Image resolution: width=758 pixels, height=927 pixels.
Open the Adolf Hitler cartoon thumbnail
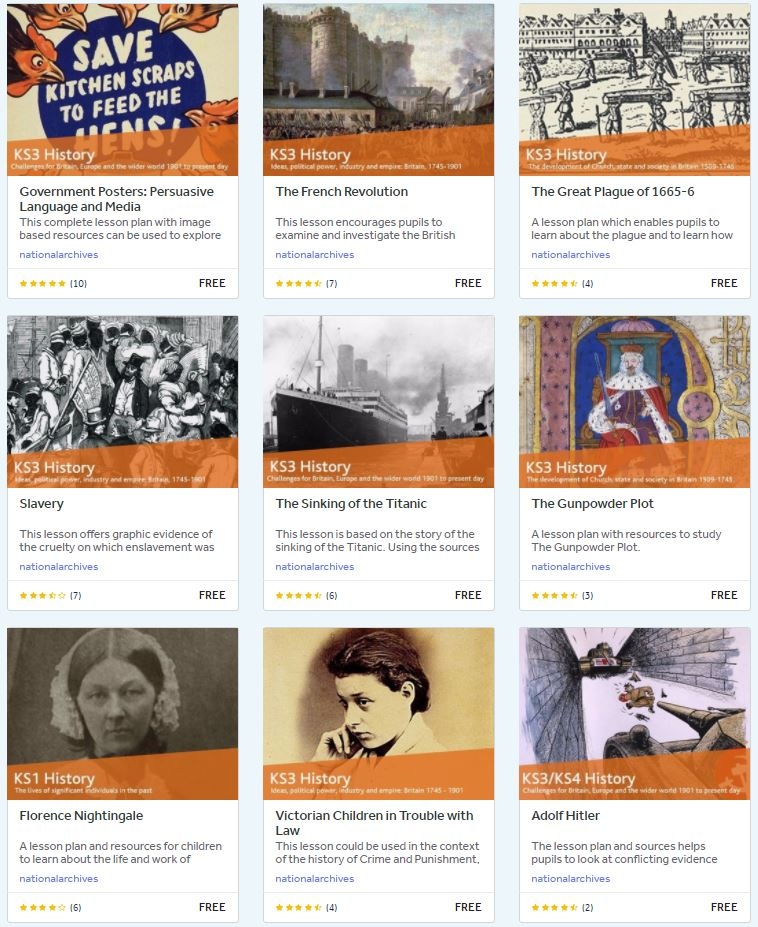coord(634,714)
